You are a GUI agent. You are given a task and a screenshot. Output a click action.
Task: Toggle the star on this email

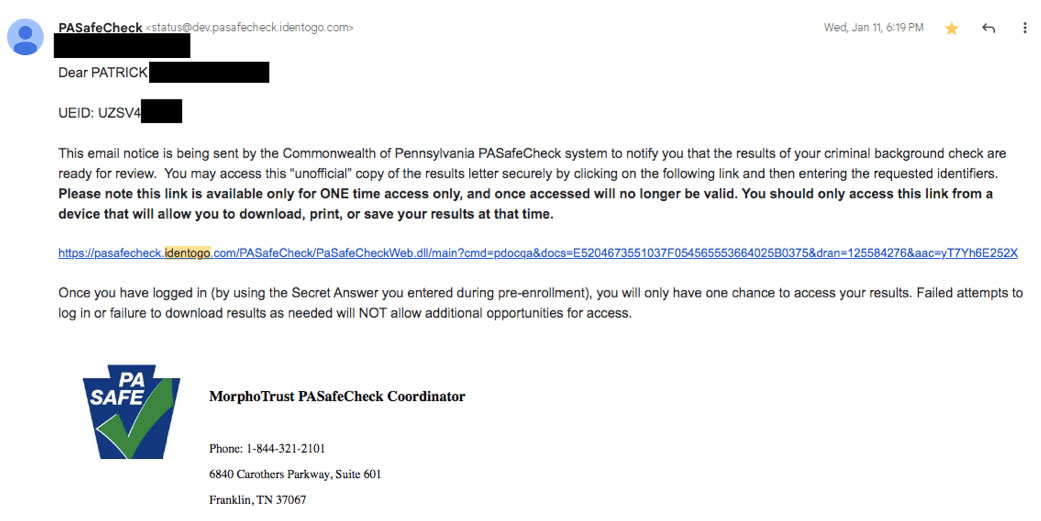click(951, 29)
